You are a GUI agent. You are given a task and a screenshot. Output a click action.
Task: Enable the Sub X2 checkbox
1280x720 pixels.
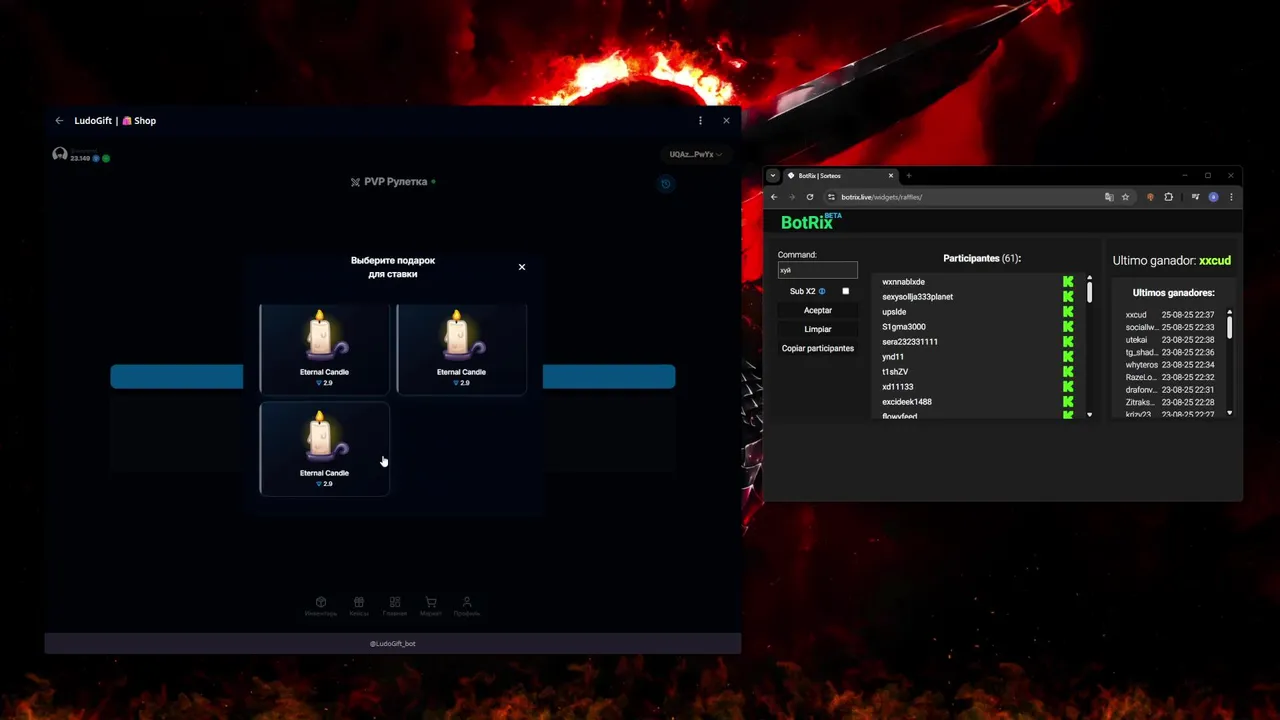pos(845,291)
